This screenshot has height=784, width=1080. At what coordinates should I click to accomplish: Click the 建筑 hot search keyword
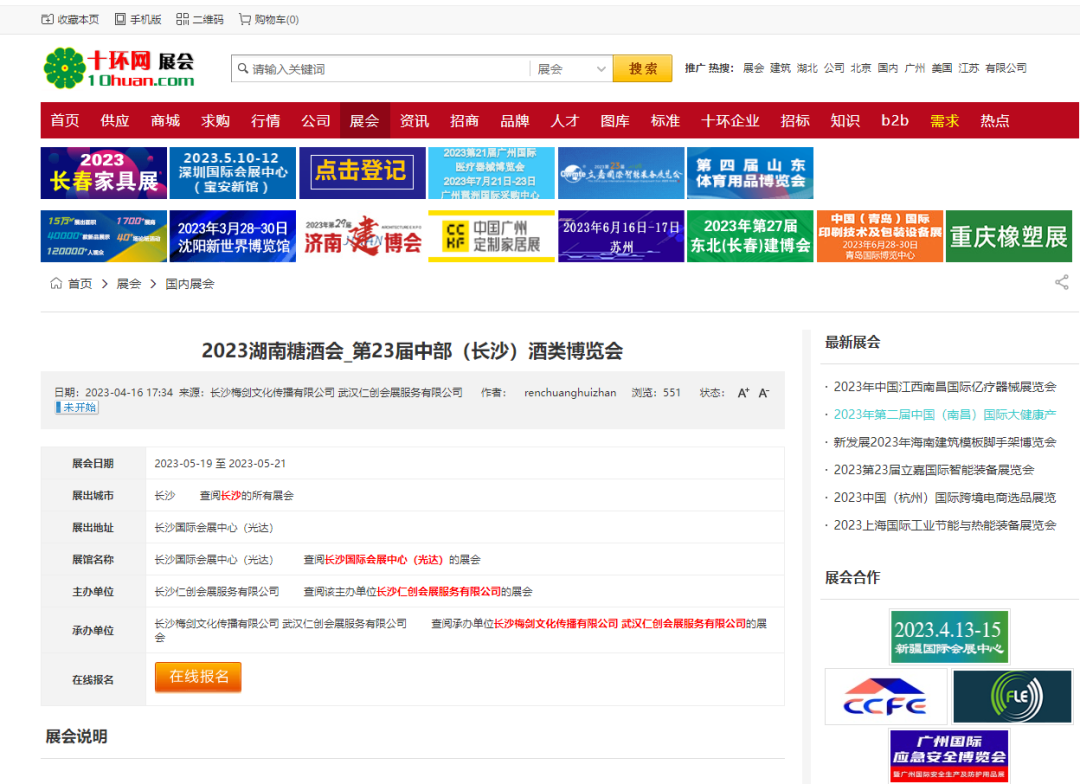(x=780, y=68)
